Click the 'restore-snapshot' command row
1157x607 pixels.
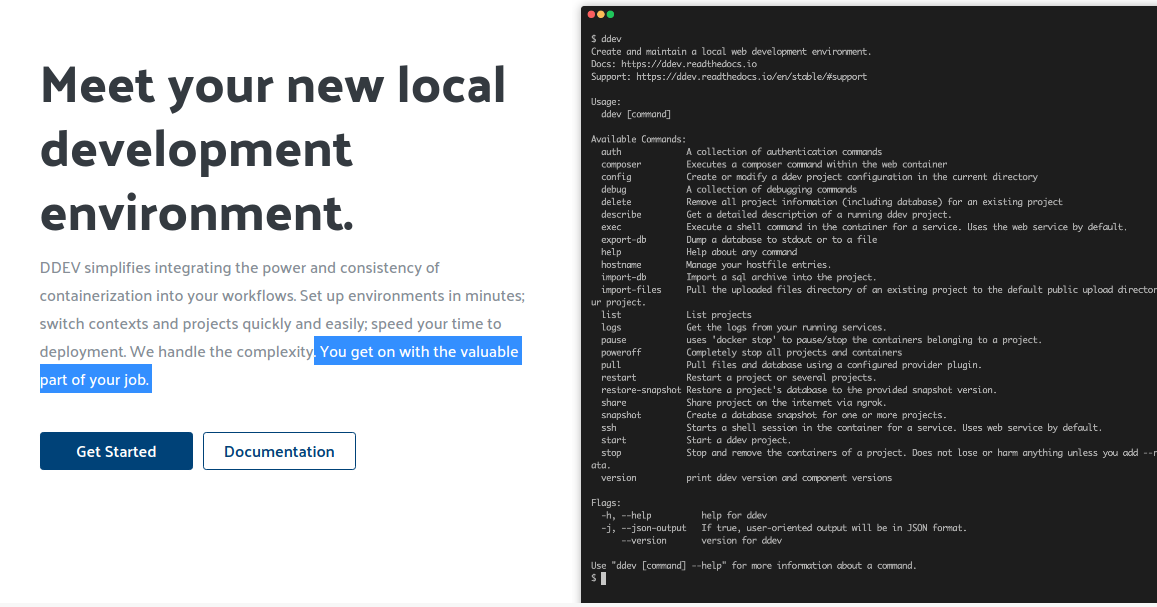pyautogui.click(x=799, y=389)
